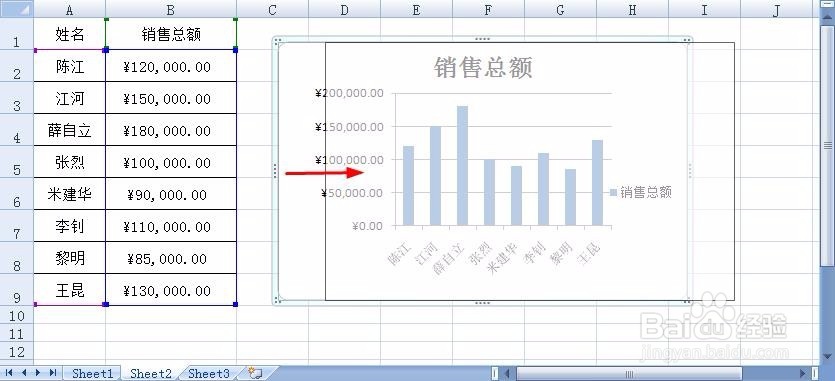Select column A header

pos(70,9)
